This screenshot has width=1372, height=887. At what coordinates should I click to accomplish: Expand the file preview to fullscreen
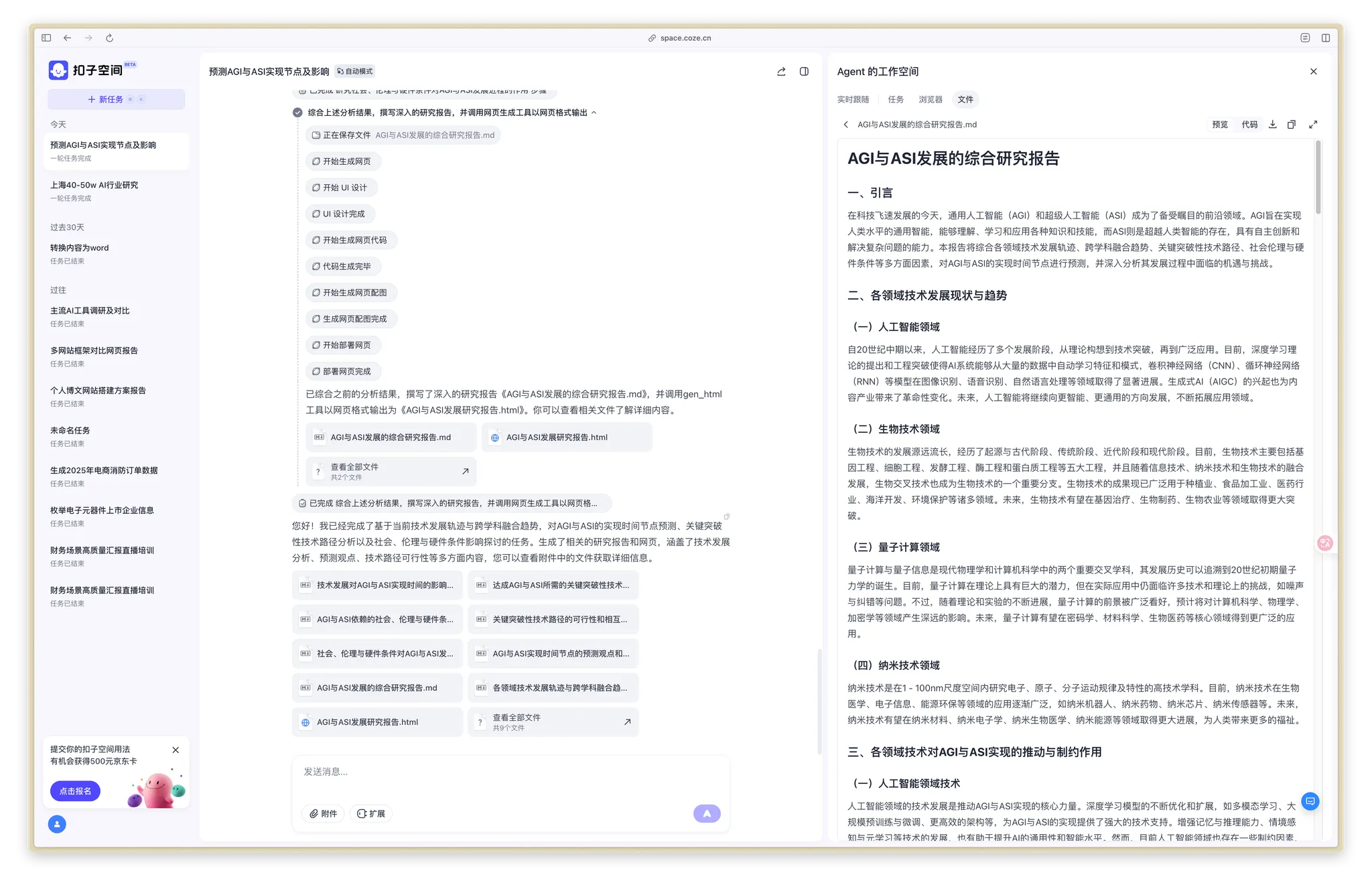tap(1313, 124)
